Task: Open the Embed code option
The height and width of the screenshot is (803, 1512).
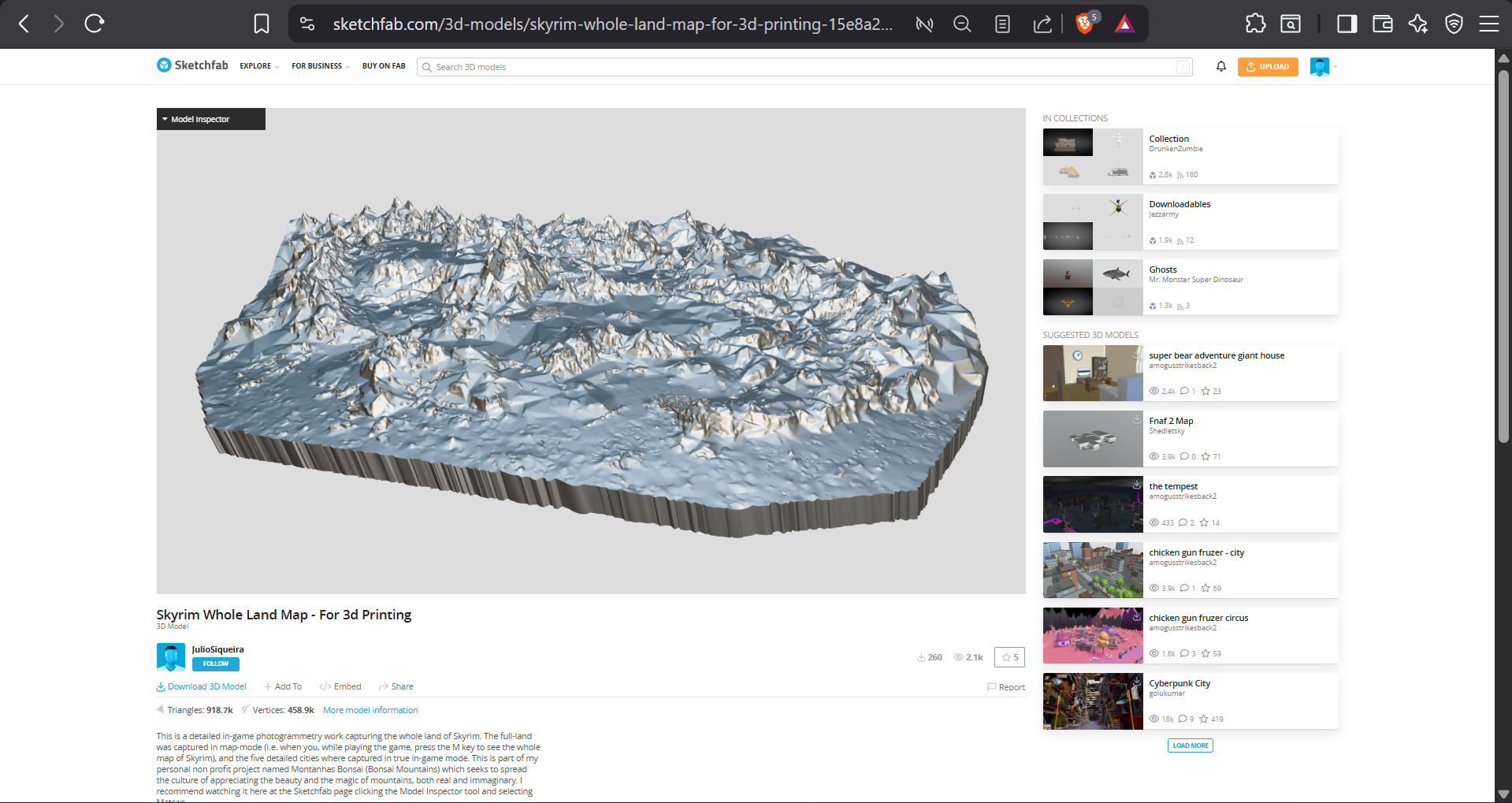Action: (x=340, y=686)
